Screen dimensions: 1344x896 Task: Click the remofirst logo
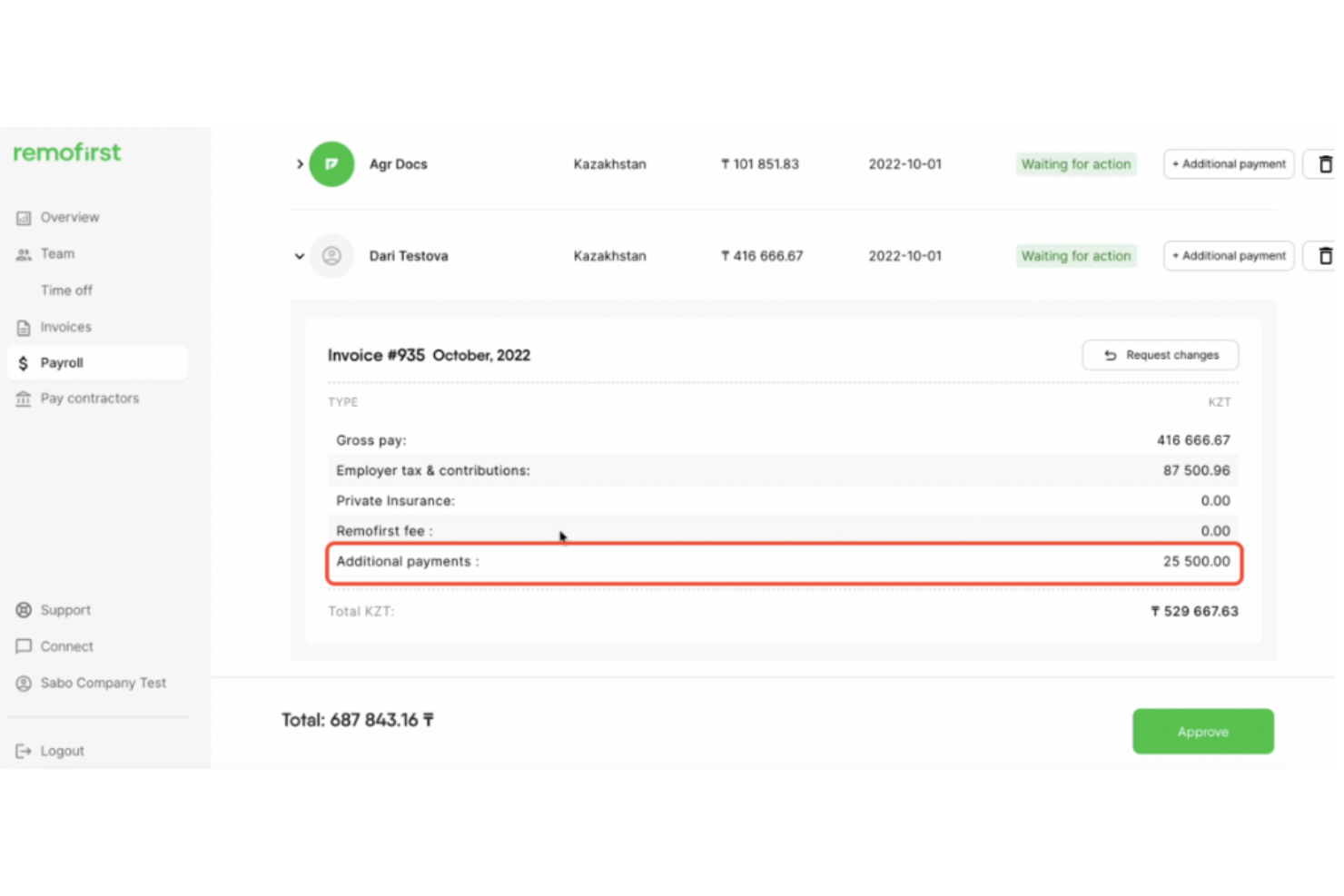(66, 152)
